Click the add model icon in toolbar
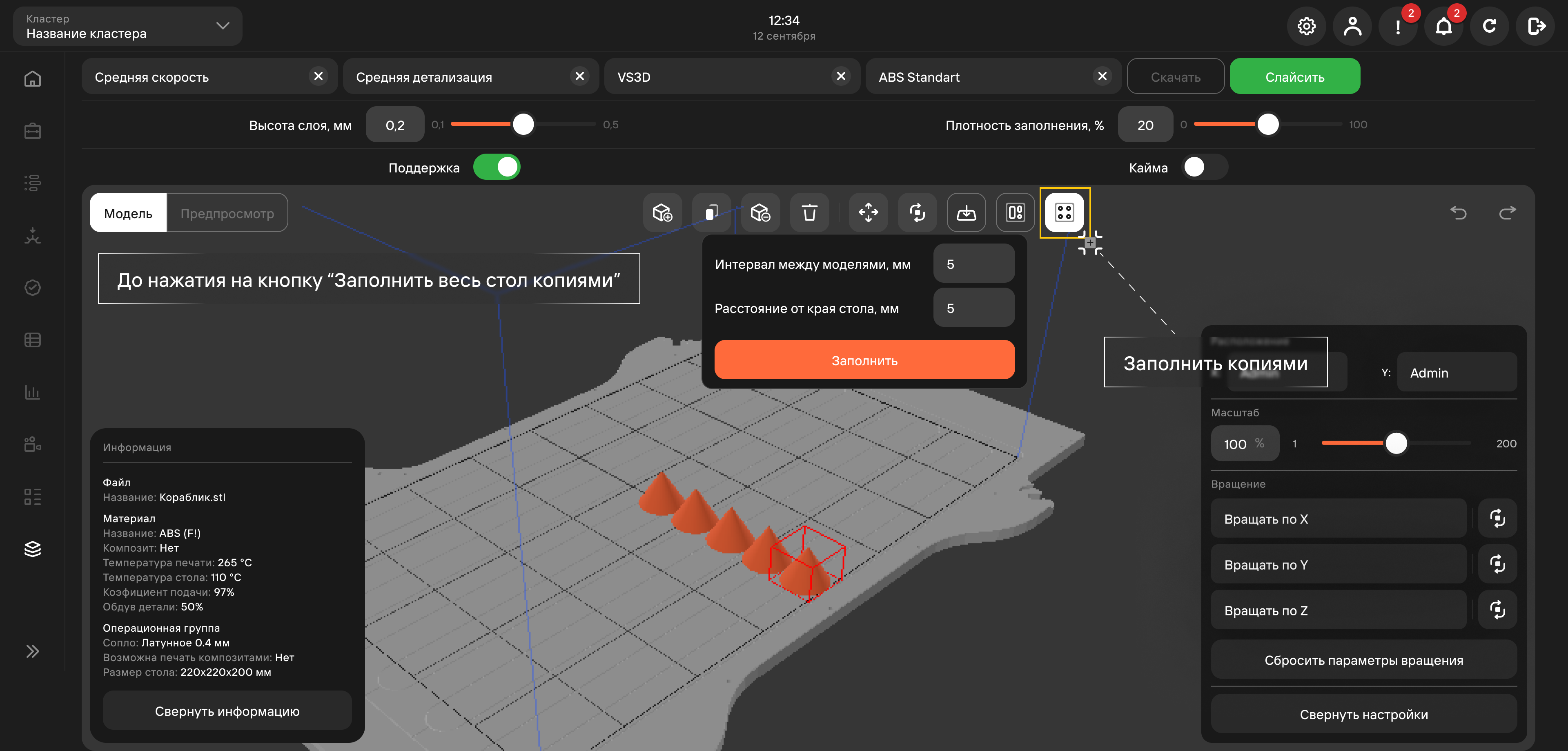The image size is (1568, 751). pyautogui.click(x=662, y=212)
